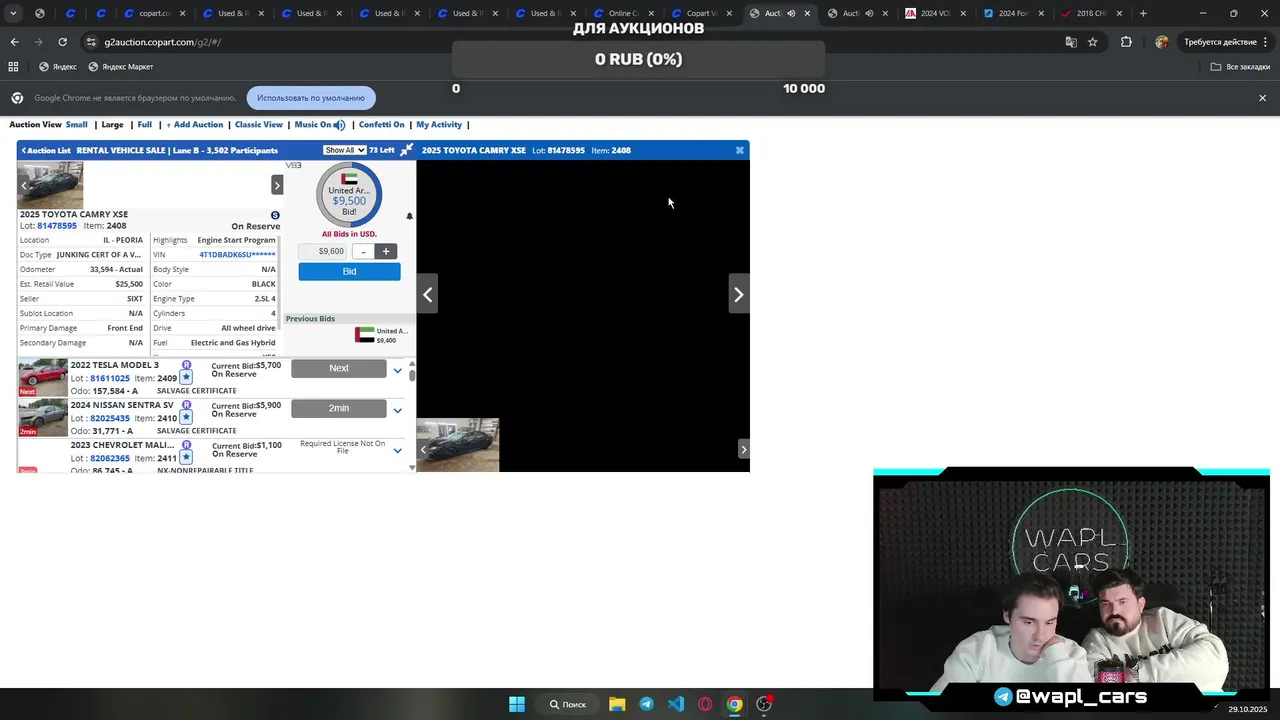The width and height of the screenshot is (1280, 720).
Task: Increase the bid with plus button
Action: tap(386, 251)
